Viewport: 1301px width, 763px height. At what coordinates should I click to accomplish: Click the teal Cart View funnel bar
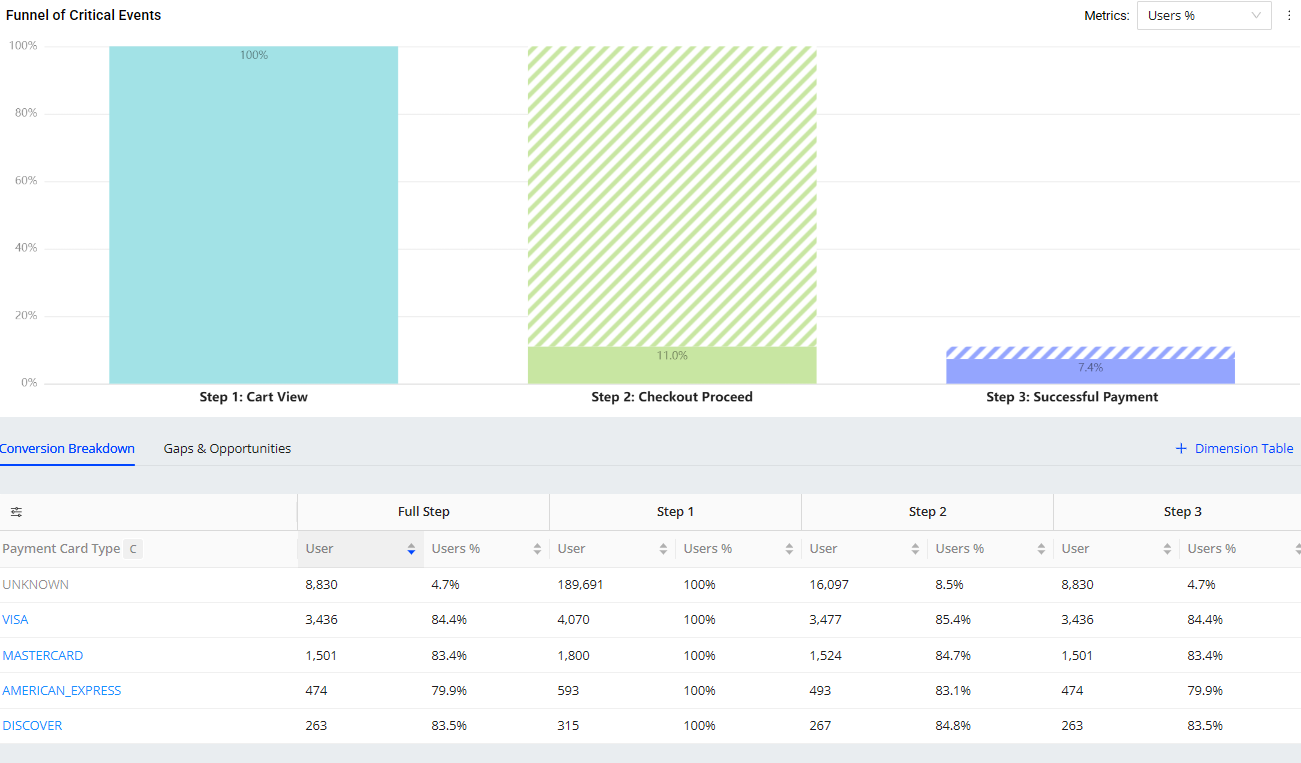pyautogui.click(x=253, y=215)
